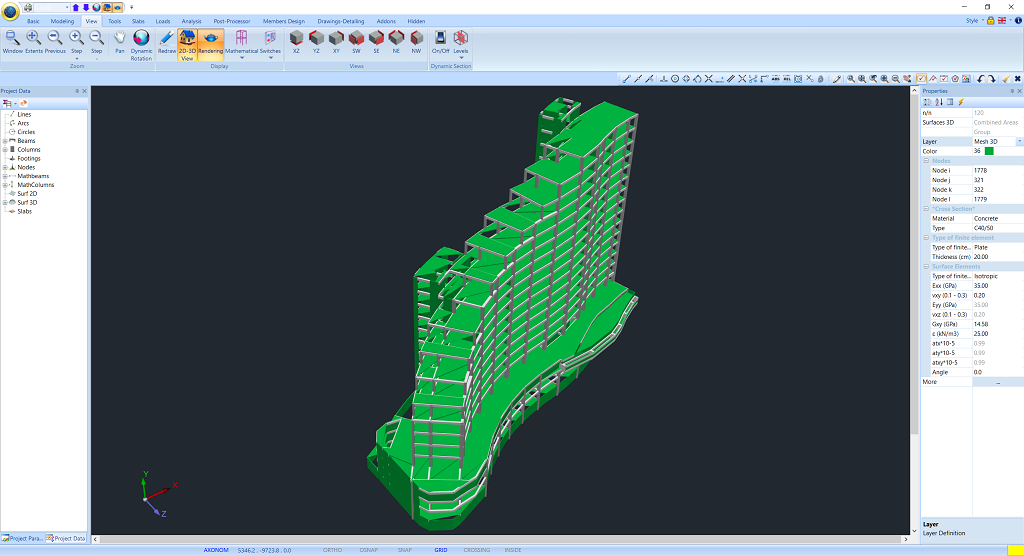Click the More ellipsis button in Properties
Image resolution: width=1024 pixels, height=556 pixels.
[997, 382]
